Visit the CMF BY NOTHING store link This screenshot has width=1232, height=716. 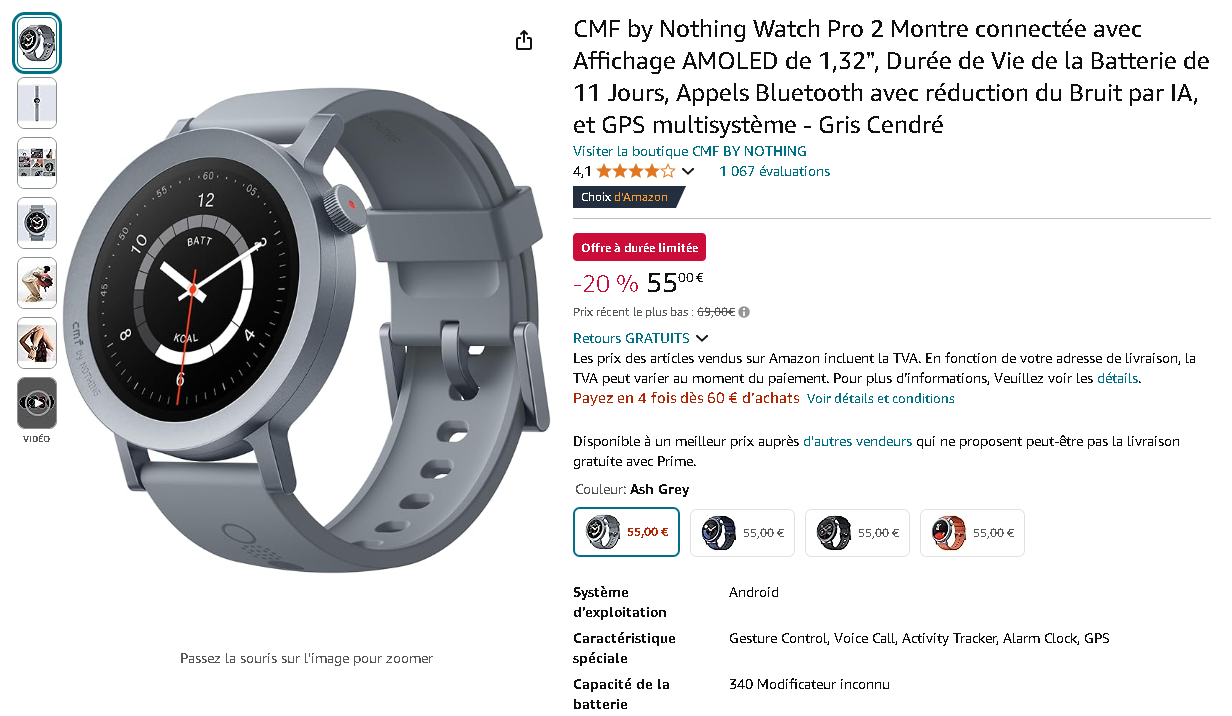pos(690,151)
